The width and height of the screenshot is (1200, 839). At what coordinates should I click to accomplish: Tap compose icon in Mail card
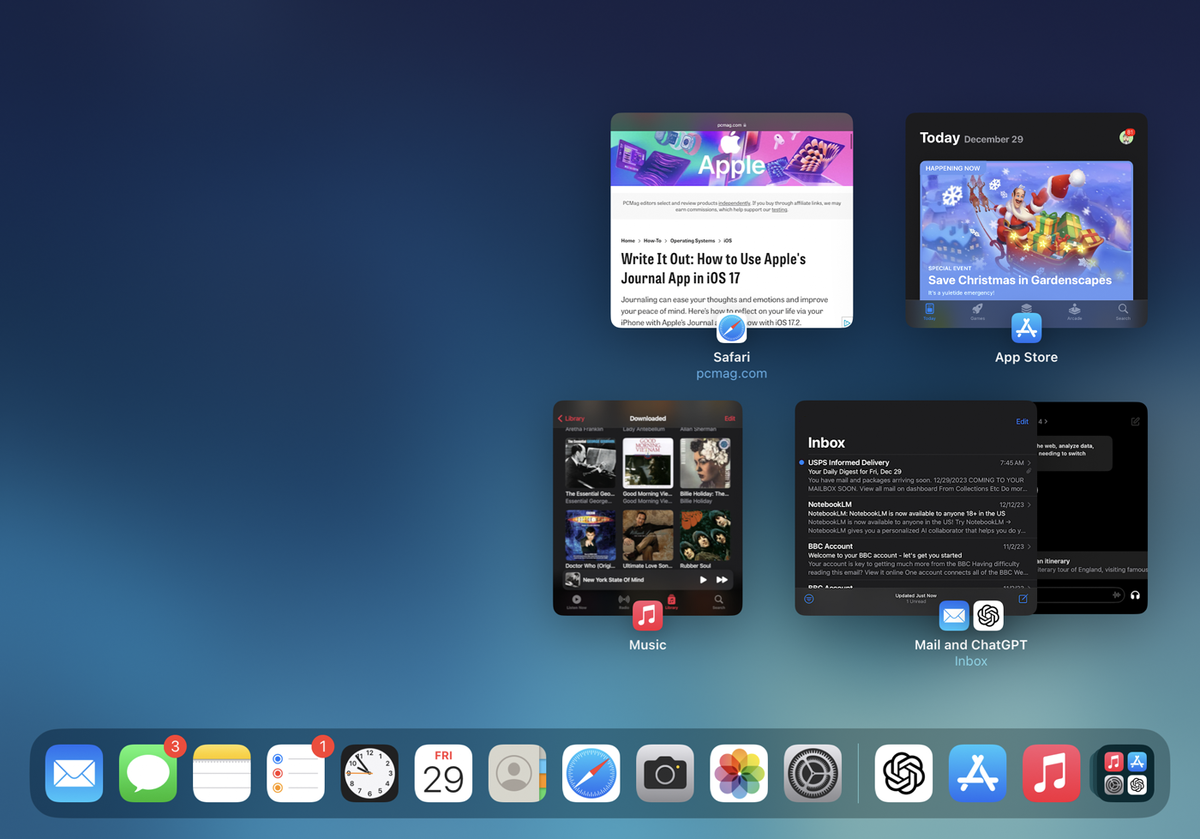click(1023, 599)
